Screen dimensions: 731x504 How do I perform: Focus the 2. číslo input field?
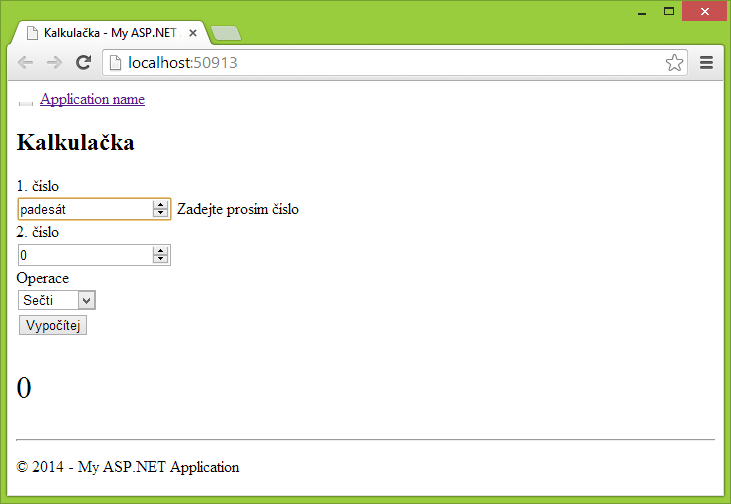[94, 255]
